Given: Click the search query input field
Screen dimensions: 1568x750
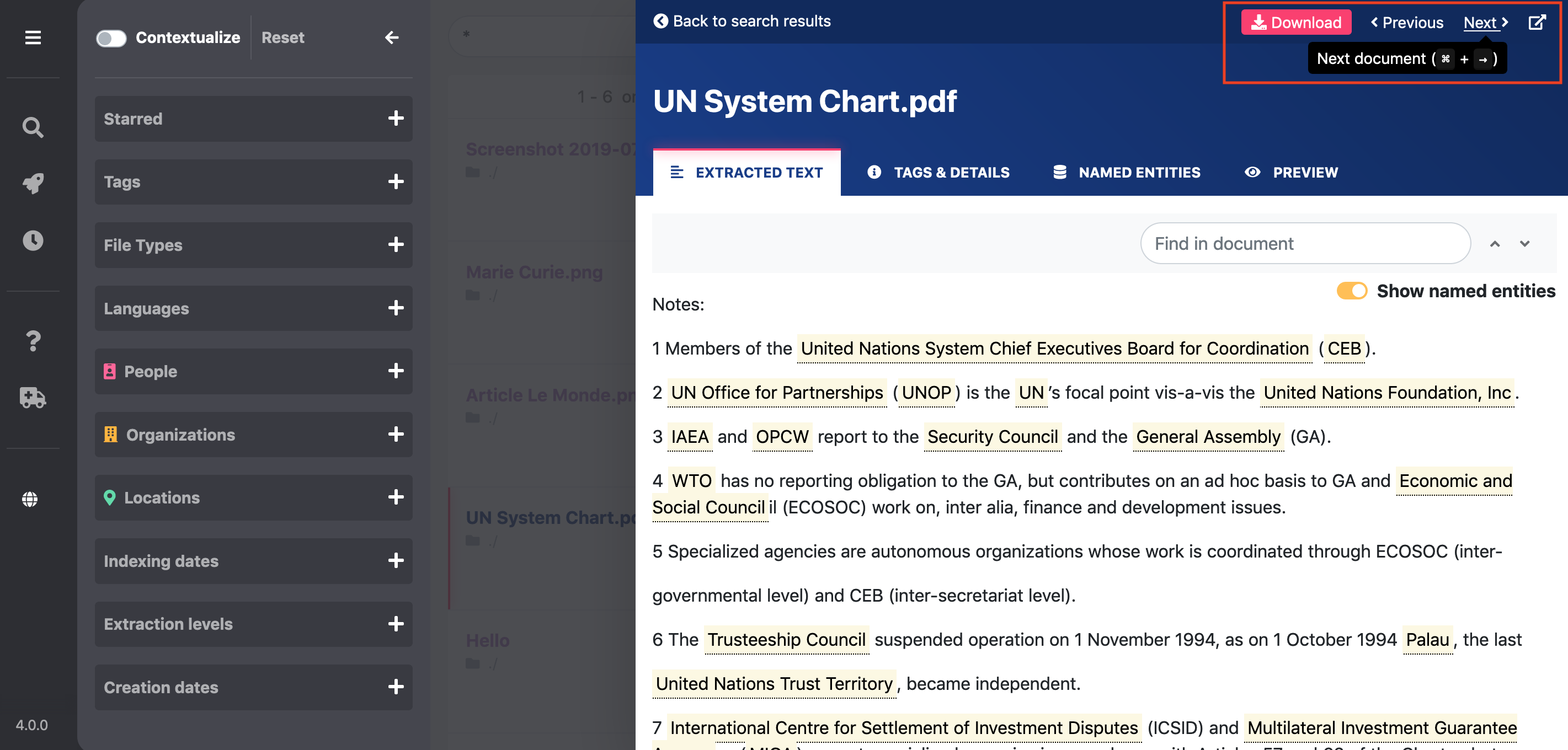Looking at the screenshot, I should (542, 35).
